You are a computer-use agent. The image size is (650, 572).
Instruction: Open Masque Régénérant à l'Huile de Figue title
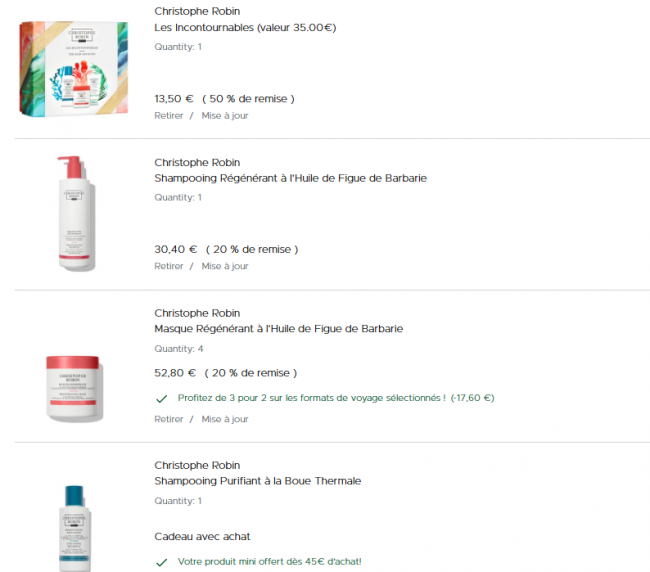click(x=279, y=329)
